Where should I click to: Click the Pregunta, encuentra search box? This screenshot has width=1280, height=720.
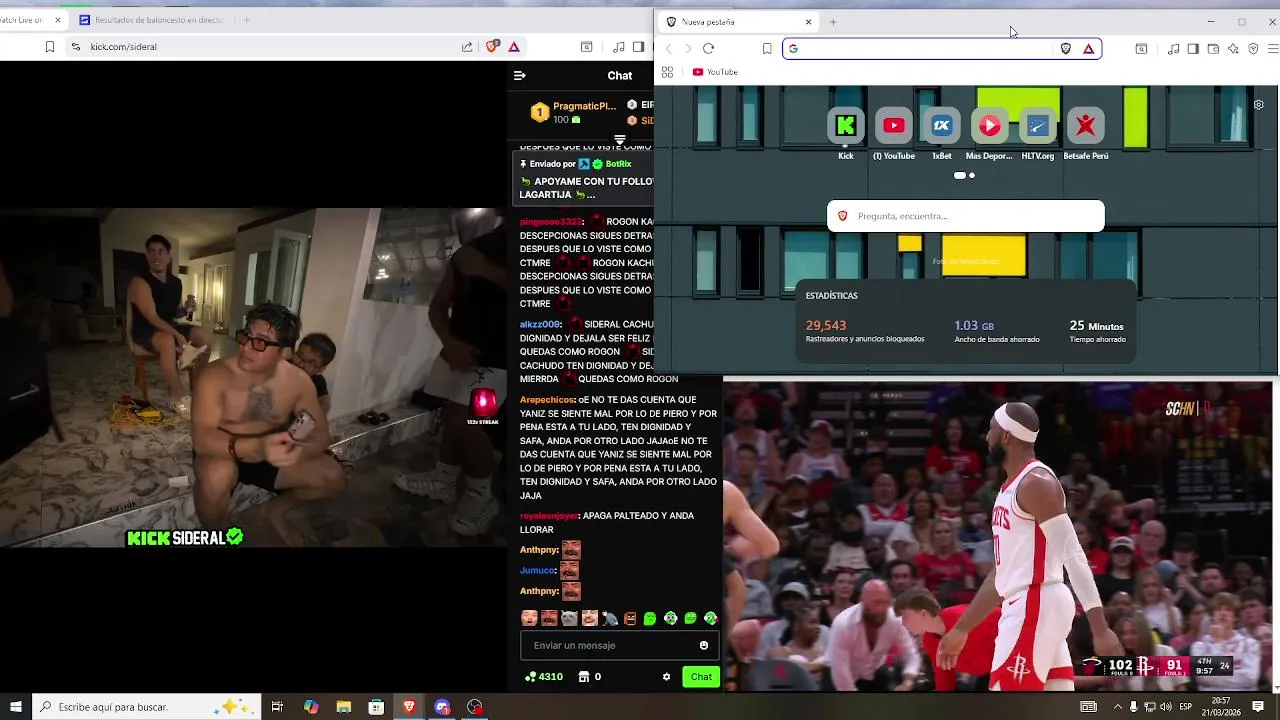(x=966, y=216)
